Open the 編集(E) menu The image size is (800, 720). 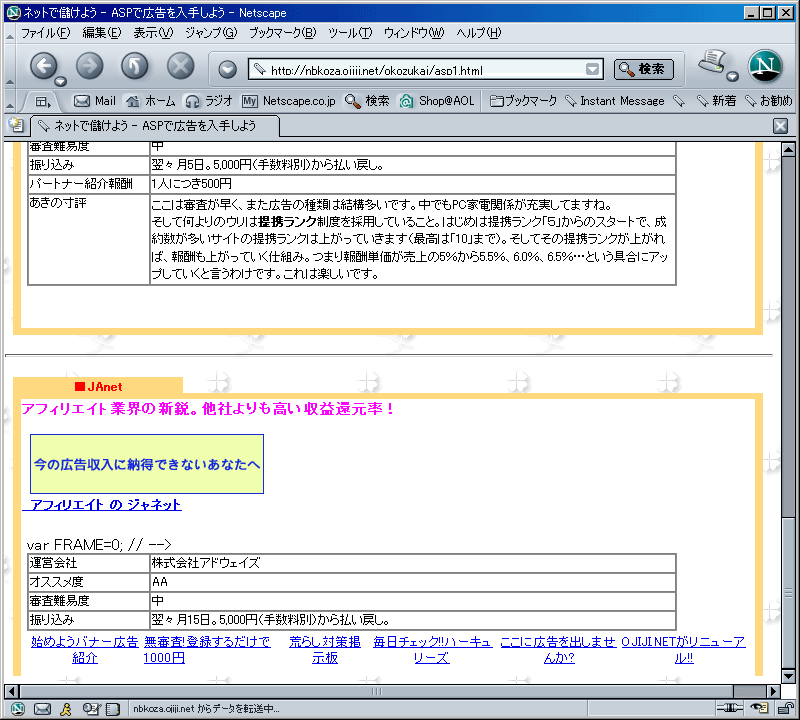coord(102,33)
